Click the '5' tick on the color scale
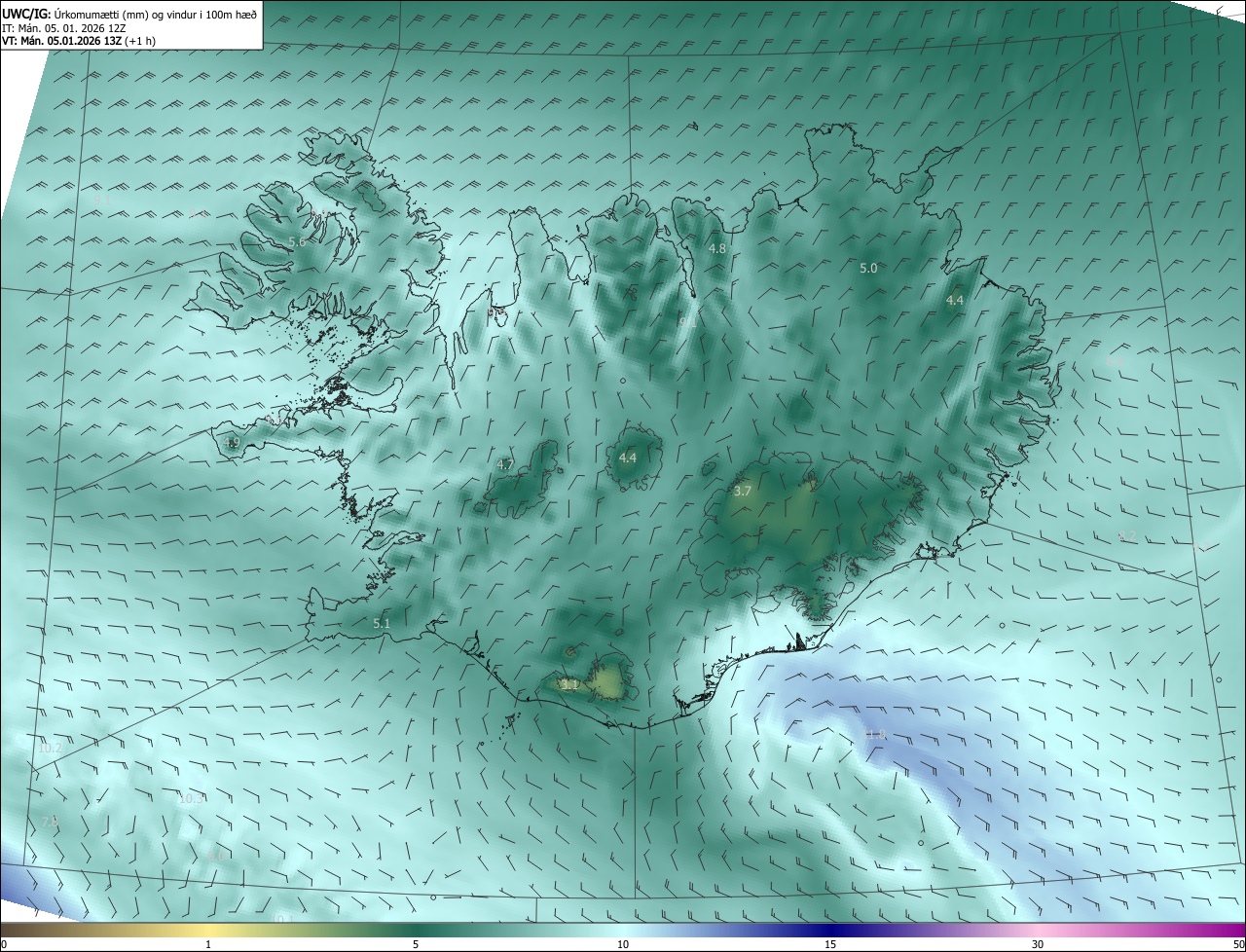Image resolution: width=1246 pixels, height=952 pixels. click(x=416, y=945)
